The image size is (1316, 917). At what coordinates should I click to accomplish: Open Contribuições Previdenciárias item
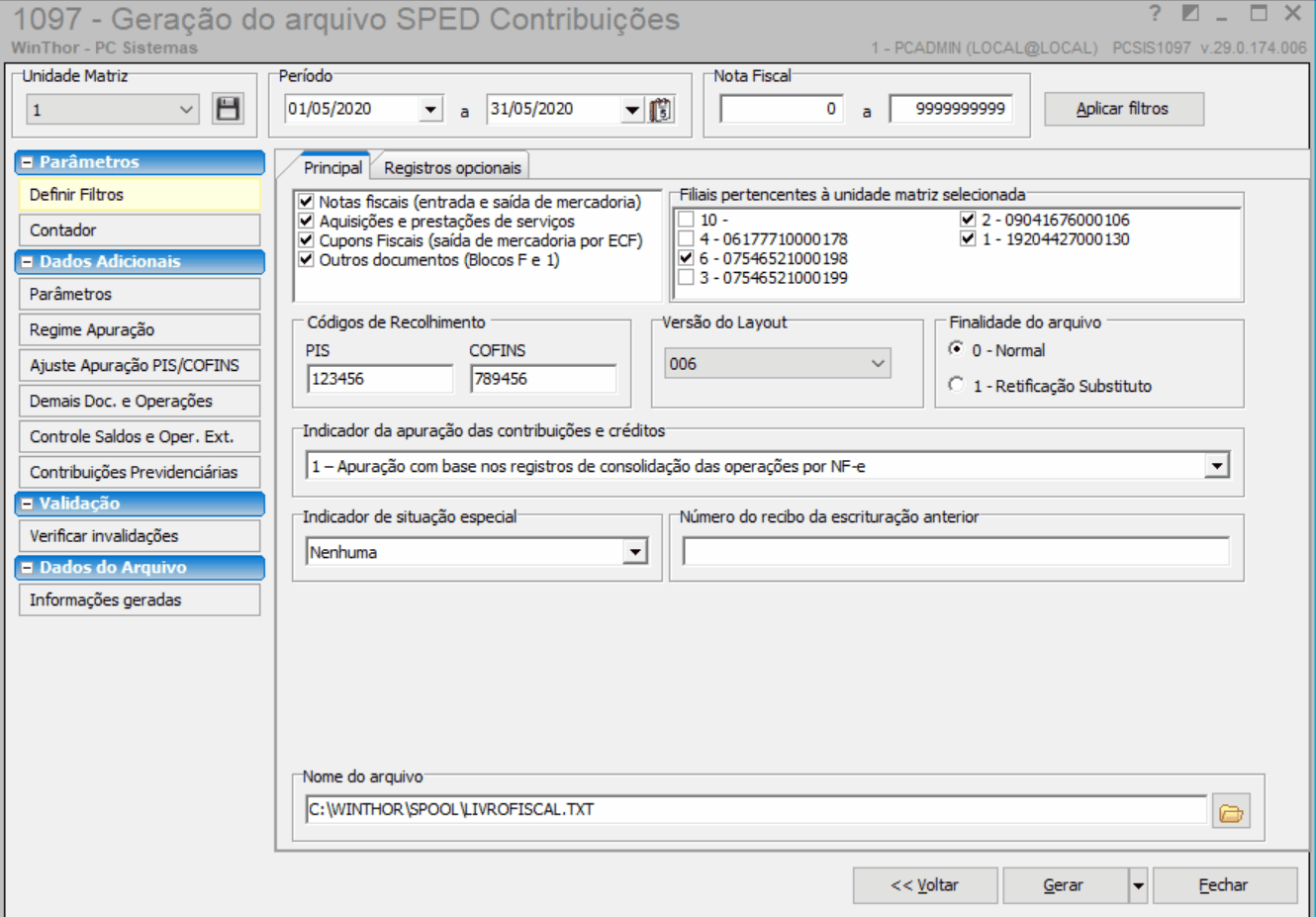point(140,473)
